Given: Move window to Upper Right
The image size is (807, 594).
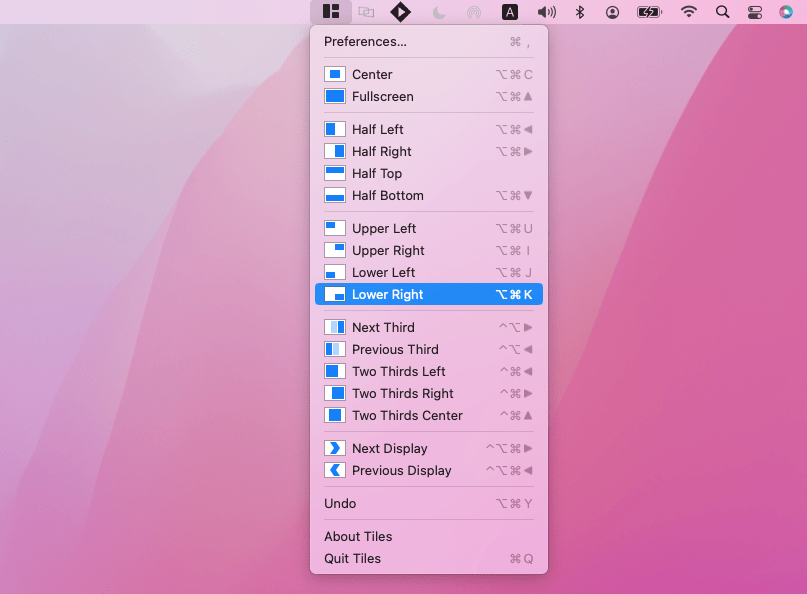Looking at the screenshot, I should click(429, 251).
